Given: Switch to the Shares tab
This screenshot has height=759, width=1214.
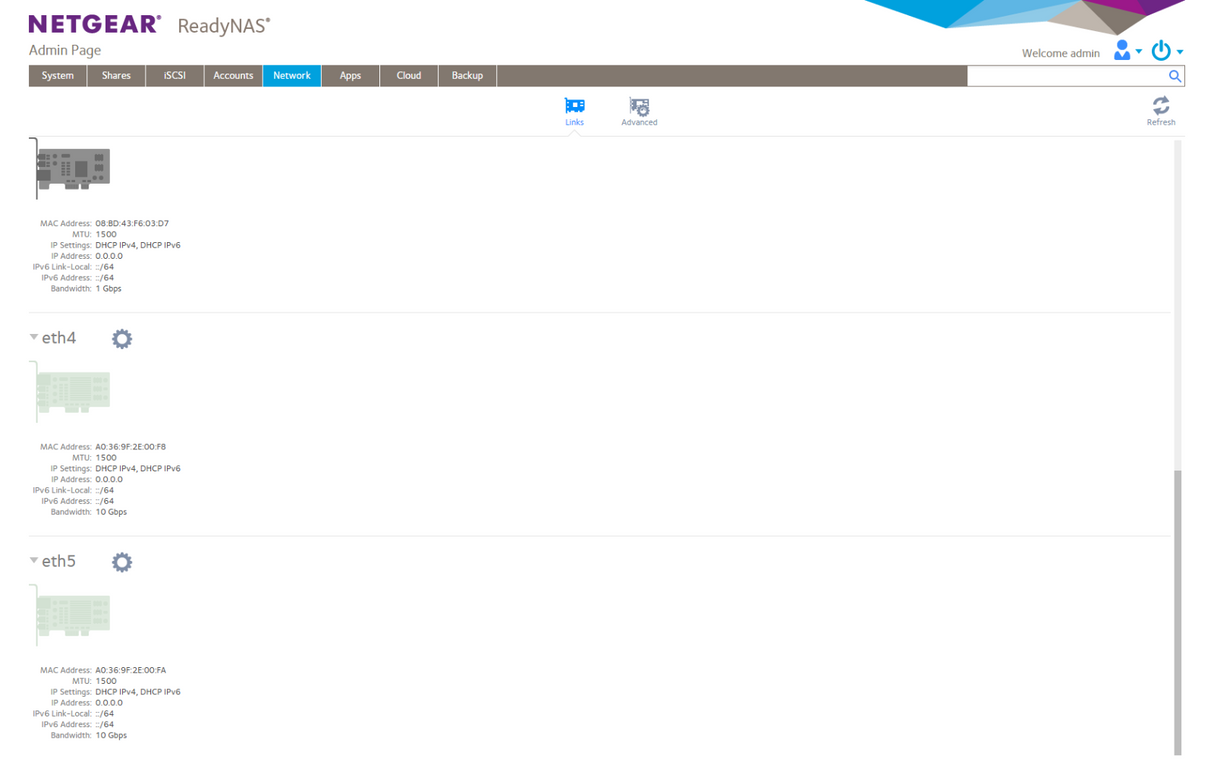Looking at the screenshot, I should click(116, 76).
